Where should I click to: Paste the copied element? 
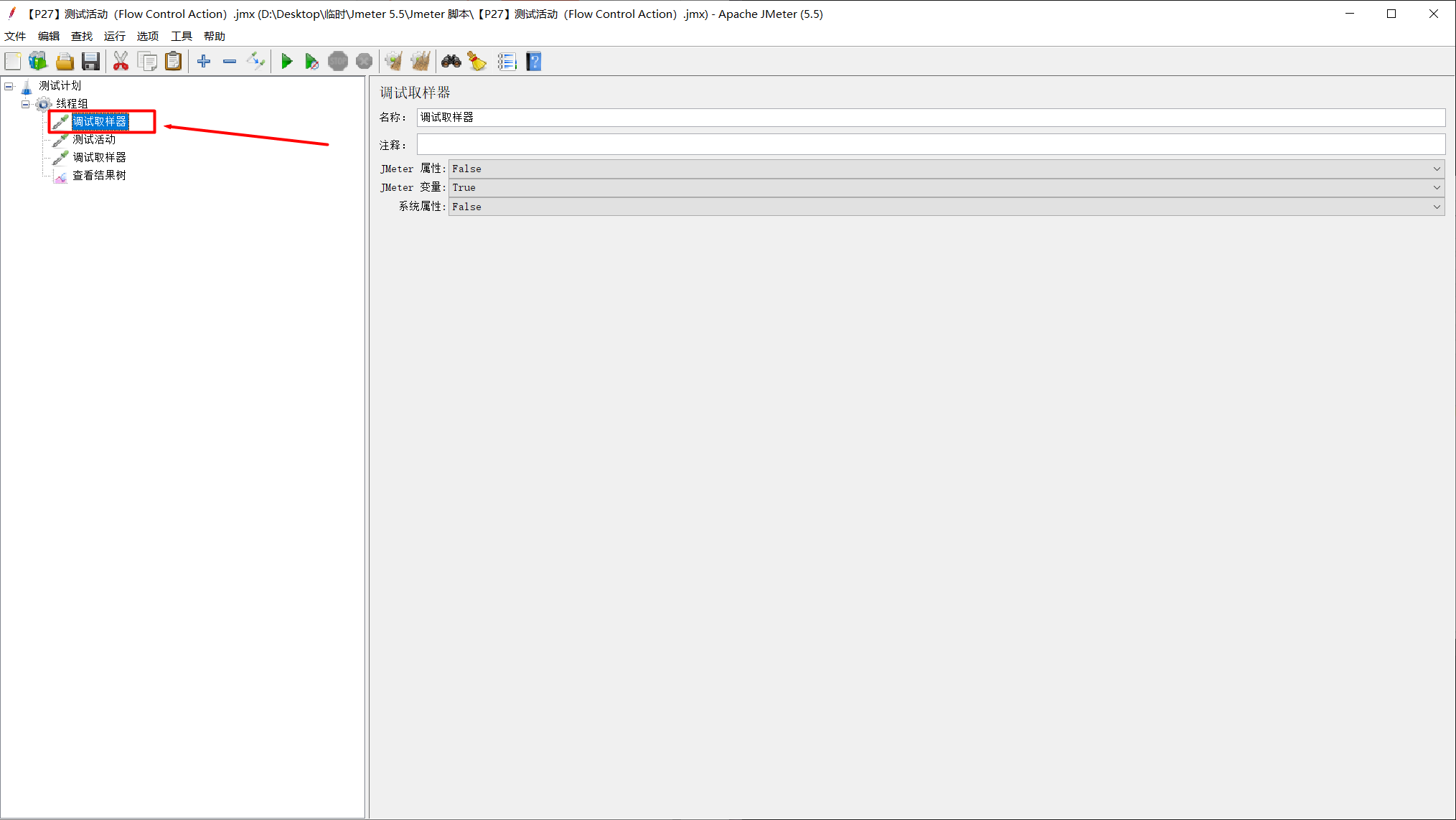173,61
